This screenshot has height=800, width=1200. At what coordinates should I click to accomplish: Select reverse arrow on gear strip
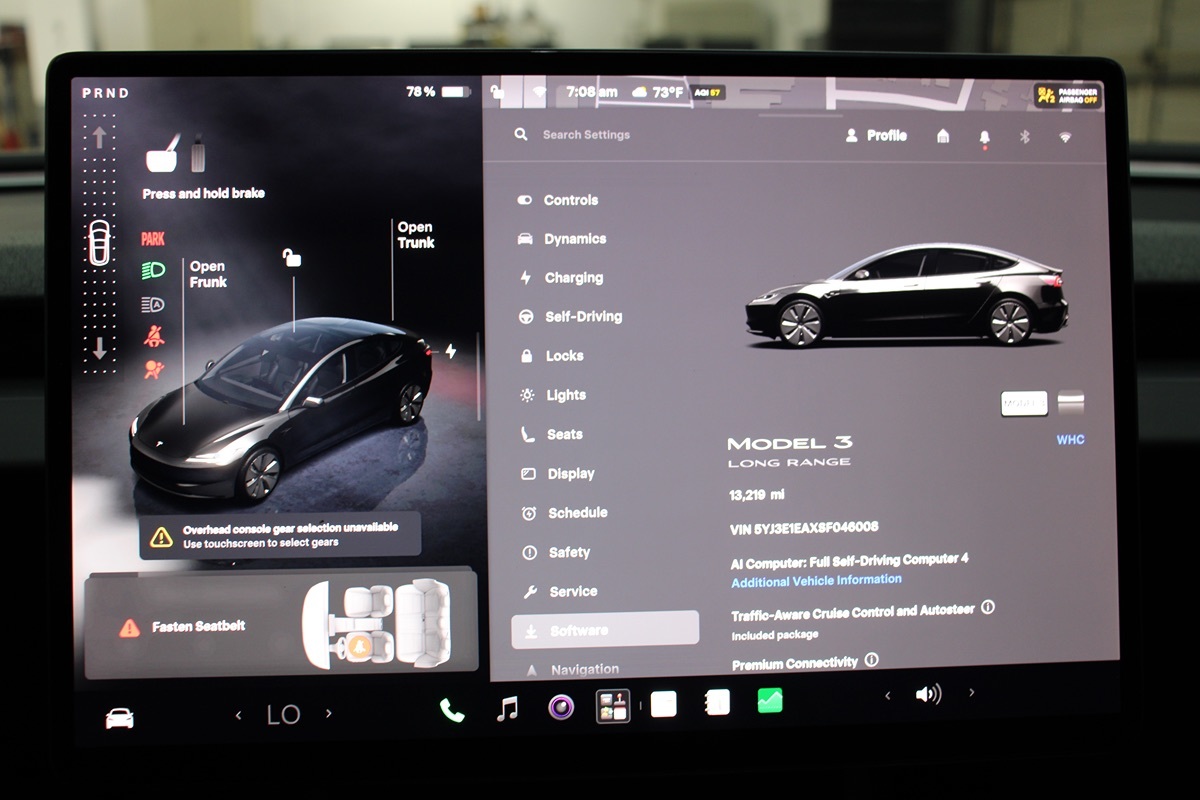tap(99, 349)
